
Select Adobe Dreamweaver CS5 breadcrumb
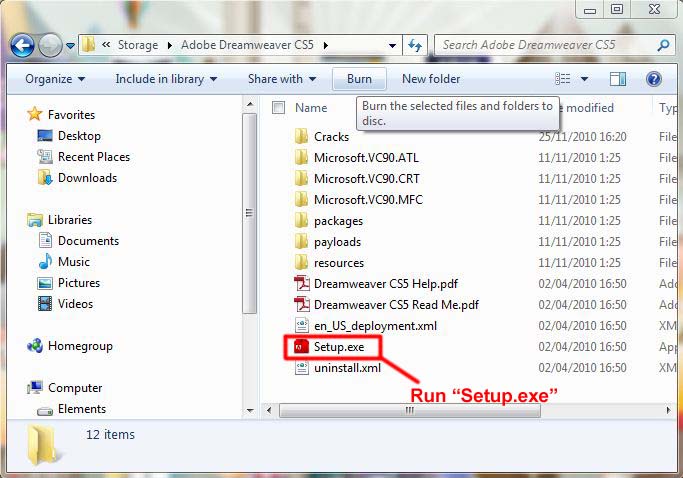pyautogui.click(x=247, y=45)
